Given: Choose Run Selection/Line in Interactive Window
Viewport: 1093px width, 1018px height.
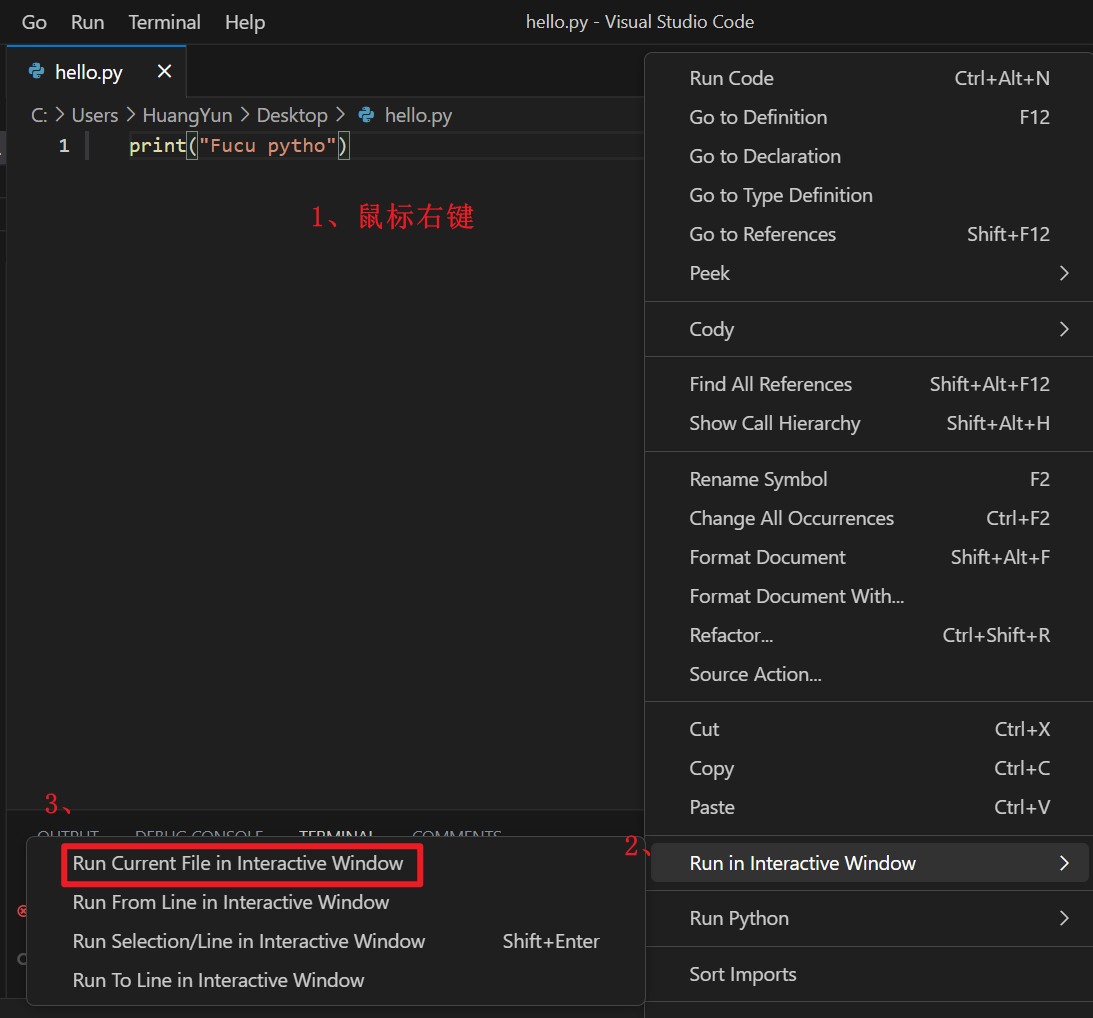Looking at the screenshot, I should 249,941.
